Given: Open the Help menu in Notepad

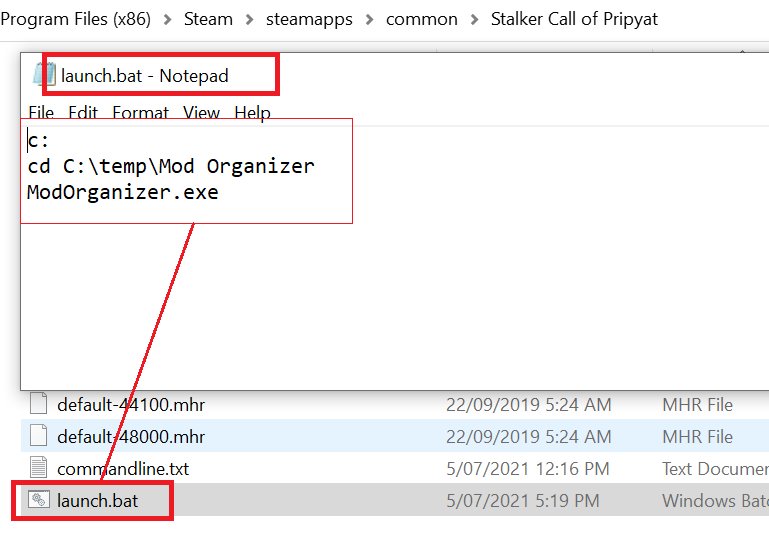Looking at the screenshot, I should [252, 113].
